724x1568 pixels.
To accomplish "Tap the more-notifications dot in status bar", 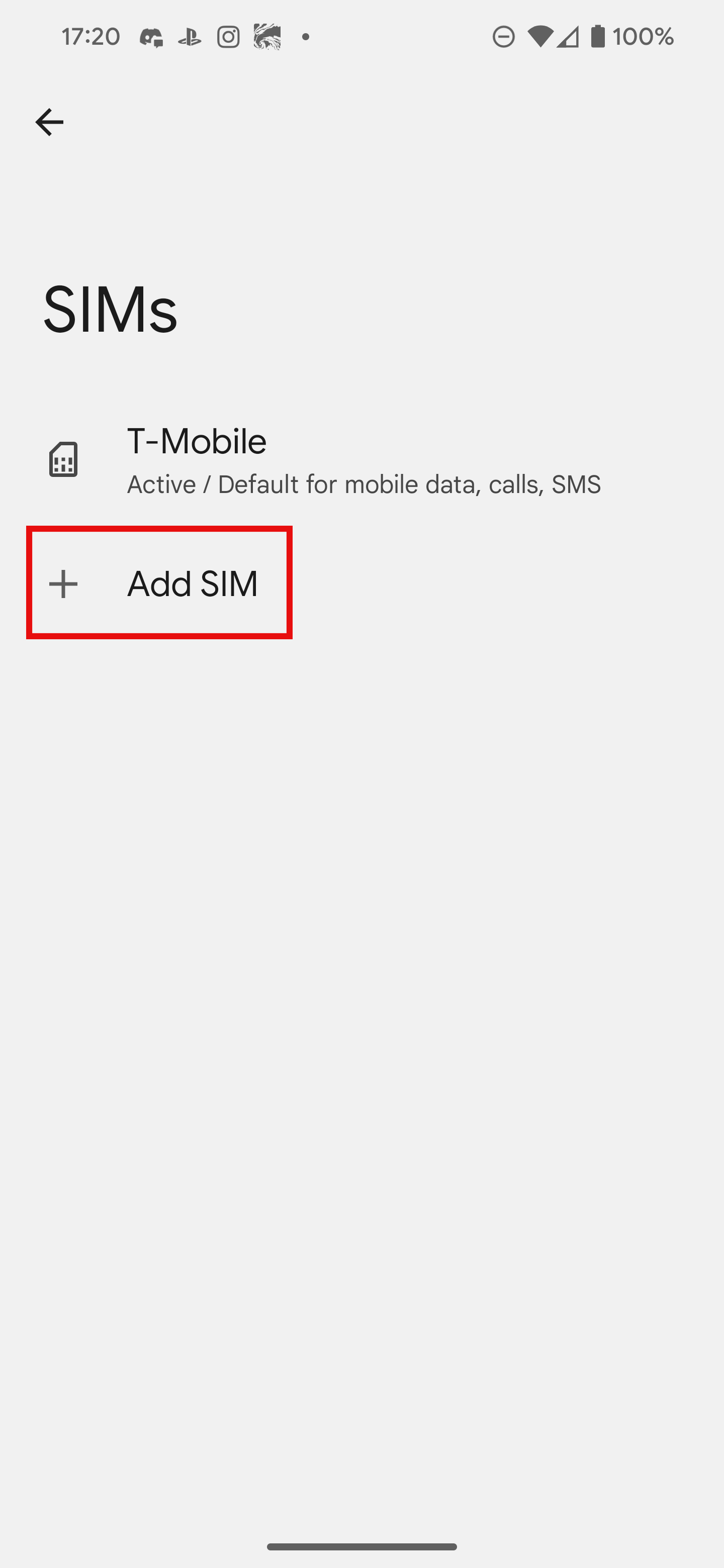I will coord(306,37).
